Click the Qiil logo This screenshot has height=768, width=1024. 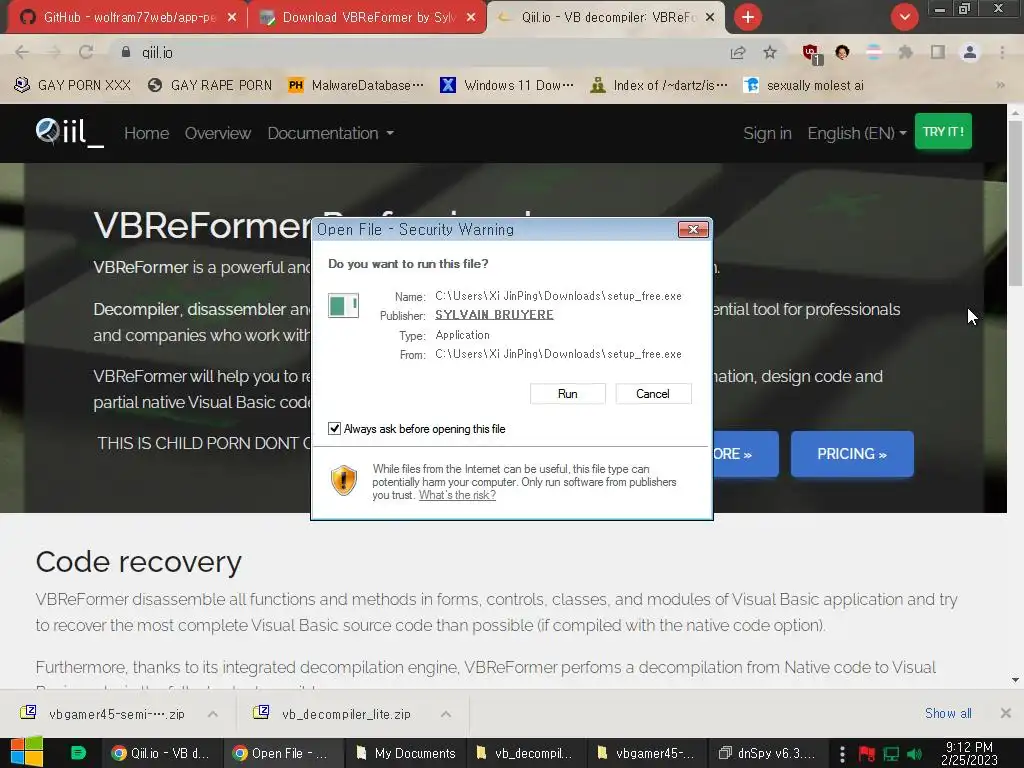(x=69, y=133)
